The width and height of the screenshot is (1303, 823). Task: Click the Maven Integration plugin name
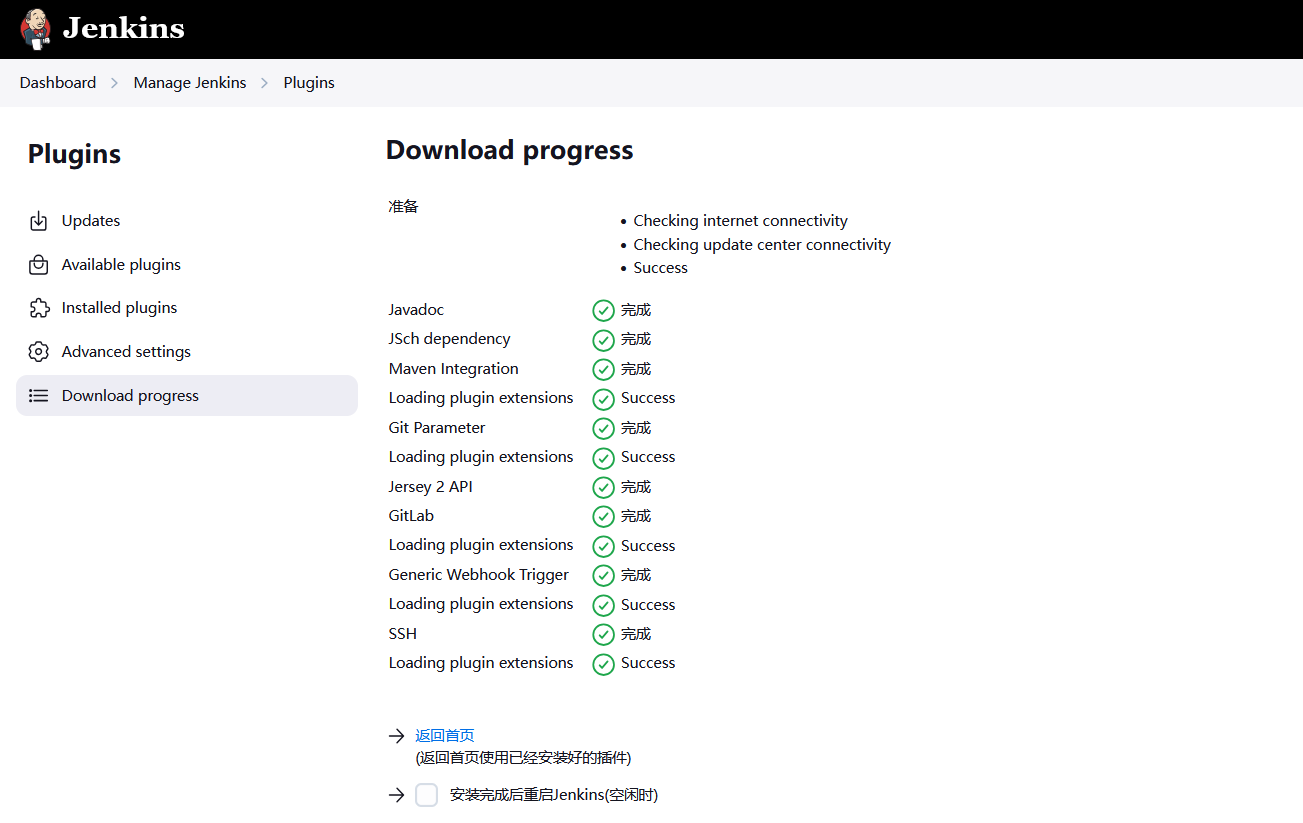pos(454,369)
